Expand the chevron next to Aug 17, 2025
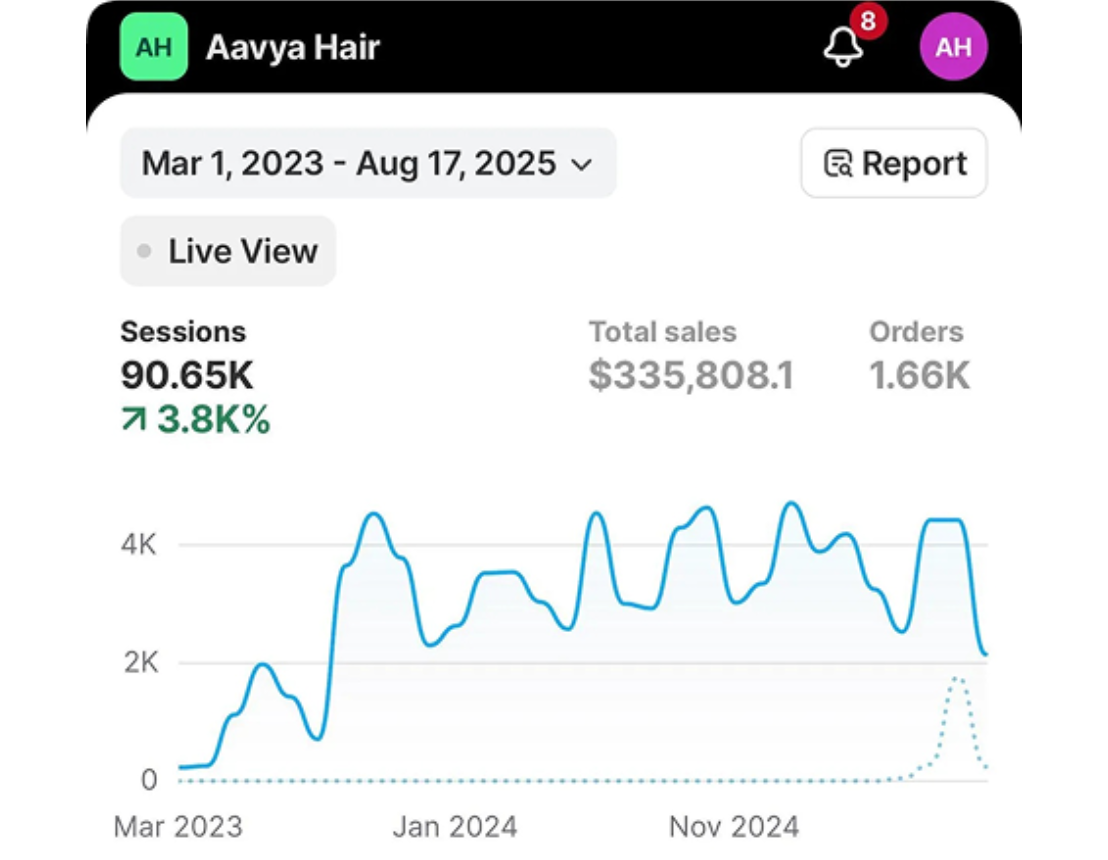Image resolution: width=1108 pixels, height=860 pixels. point(582,165)
